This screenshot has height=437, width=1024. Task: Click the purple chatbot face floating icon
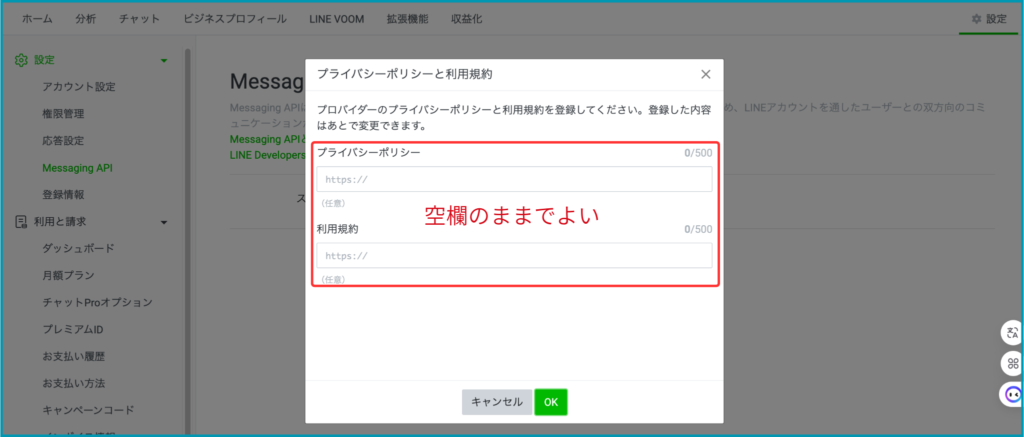click(1013, 394)
